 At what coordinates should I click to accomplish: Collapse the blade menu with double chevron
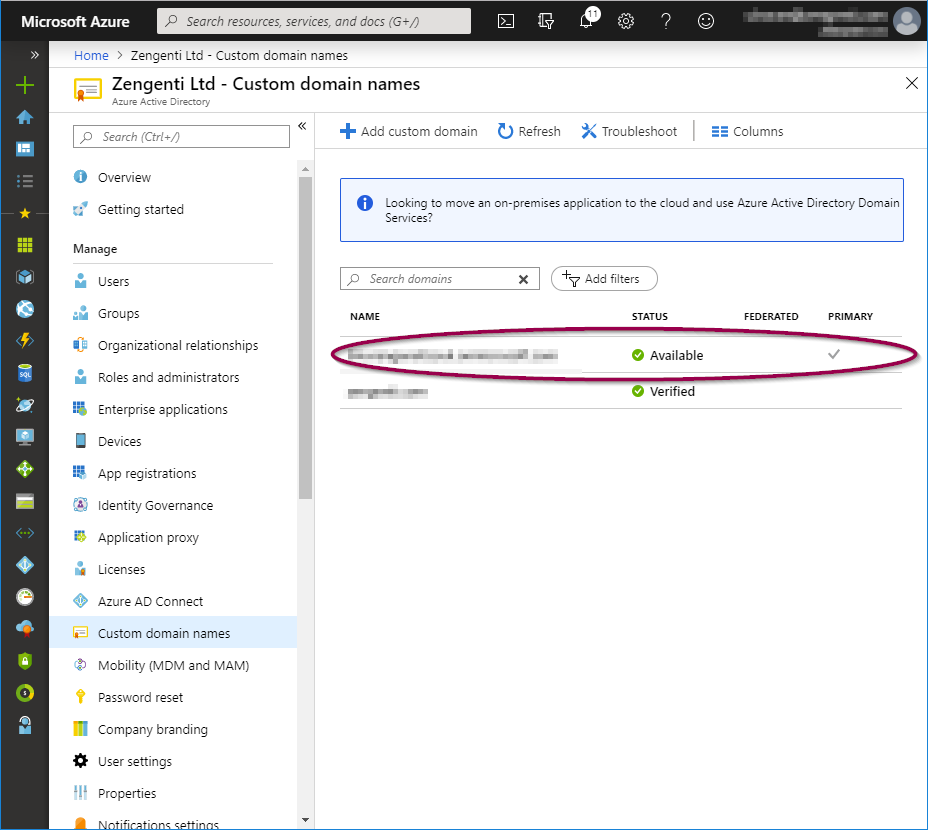[x=302, y=126]
